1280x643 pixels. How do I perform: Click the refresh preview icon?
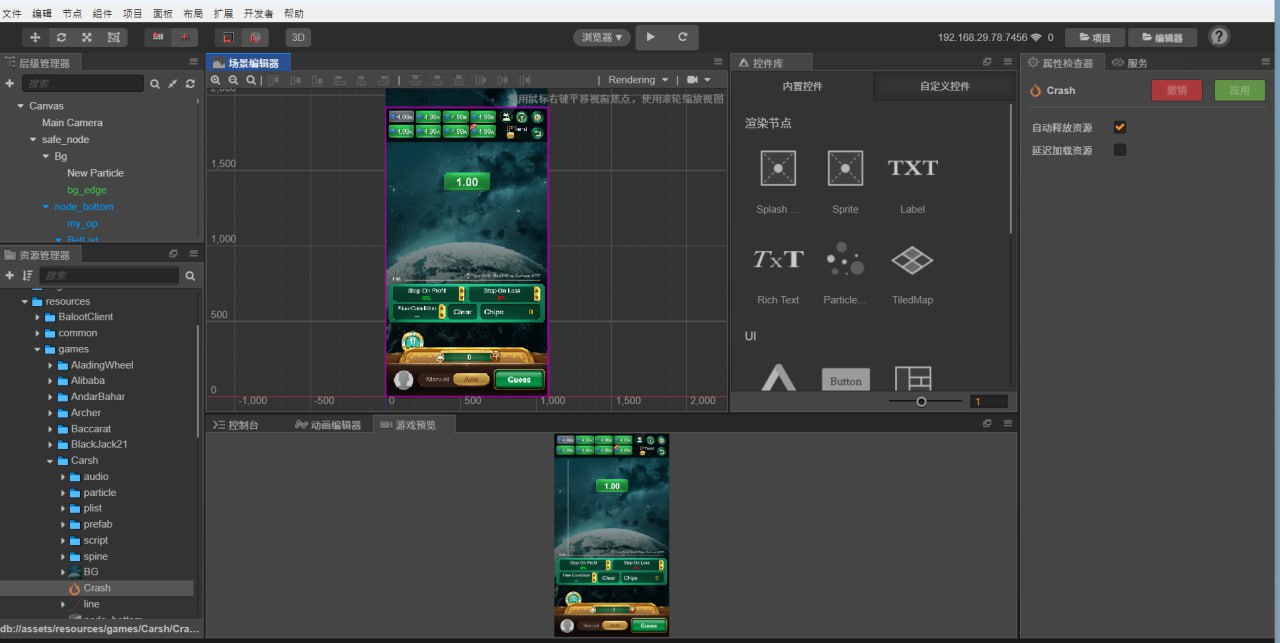[683, 37]
